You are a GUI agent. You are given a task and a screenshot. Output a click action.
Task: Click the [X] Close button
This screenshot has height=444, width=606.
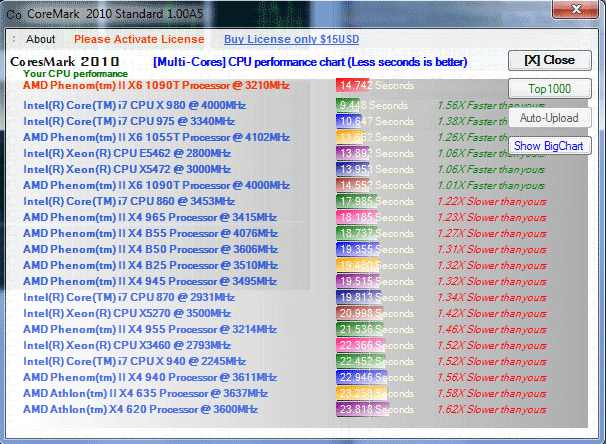[x=549, y=60]
